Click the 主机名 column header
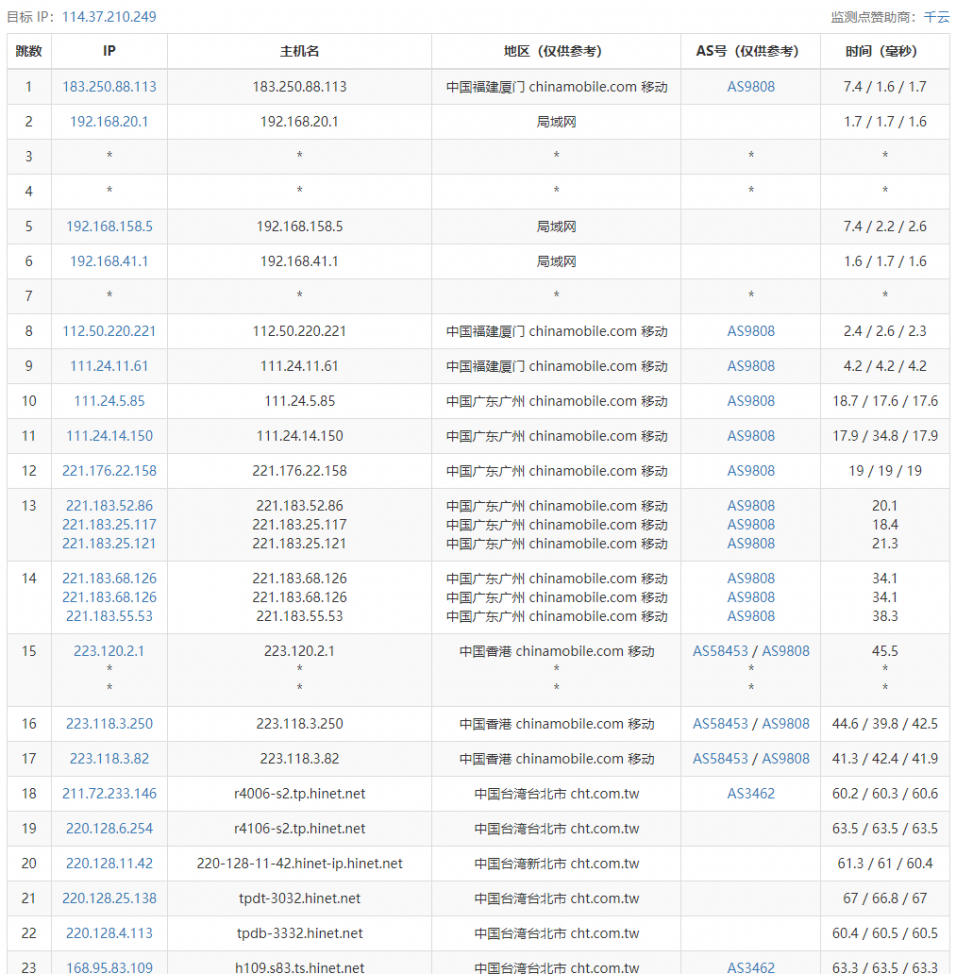Viewport: 956px width, 974px height. 299,51
